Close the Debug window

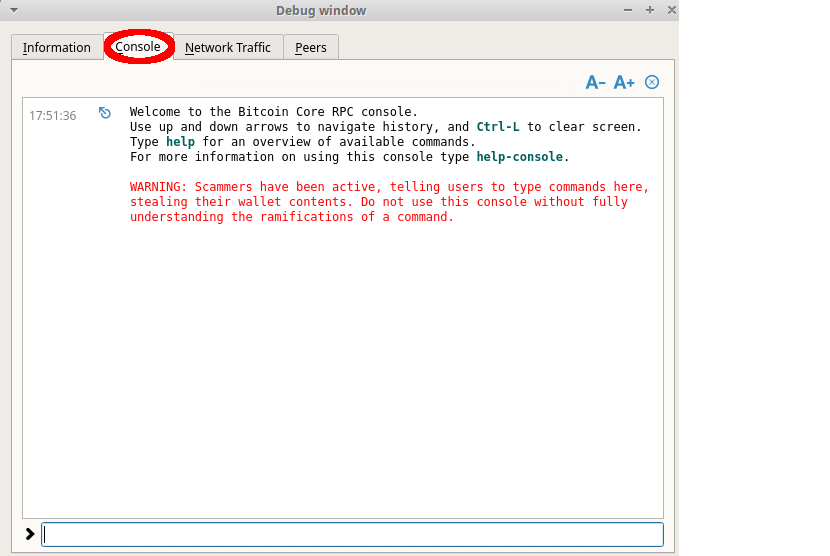(672, 10)
